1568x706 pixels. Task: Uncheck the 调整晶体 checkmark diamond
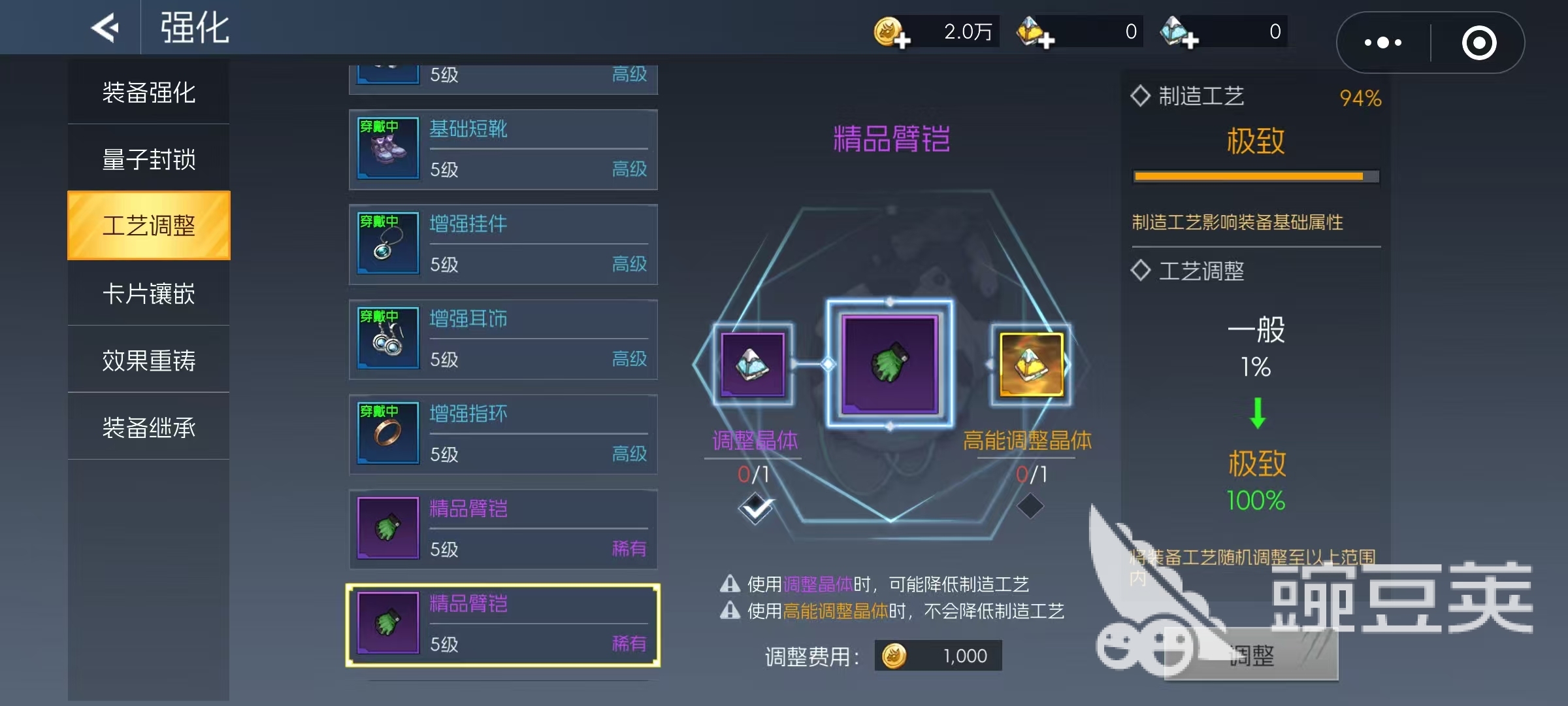pyautogui.click(x=756, y=507)
